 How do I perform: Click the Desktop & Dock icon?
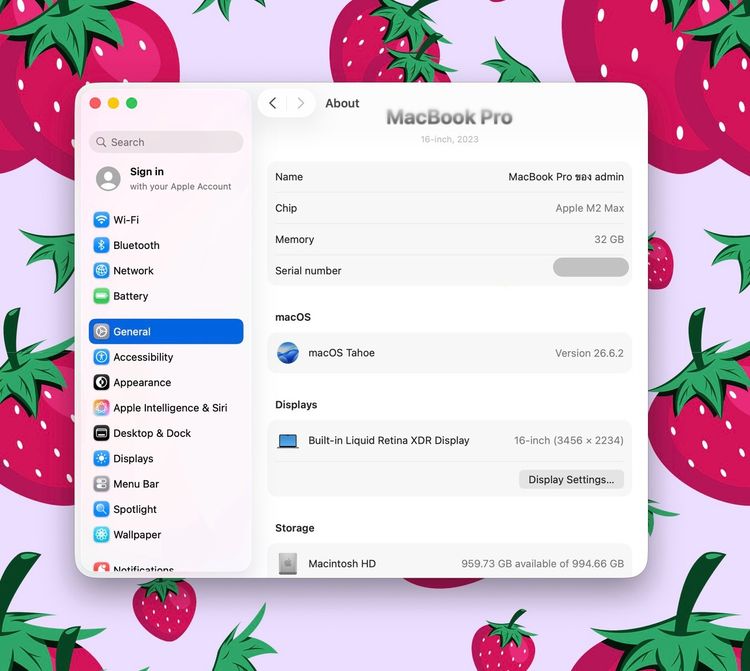coord(101,433)
